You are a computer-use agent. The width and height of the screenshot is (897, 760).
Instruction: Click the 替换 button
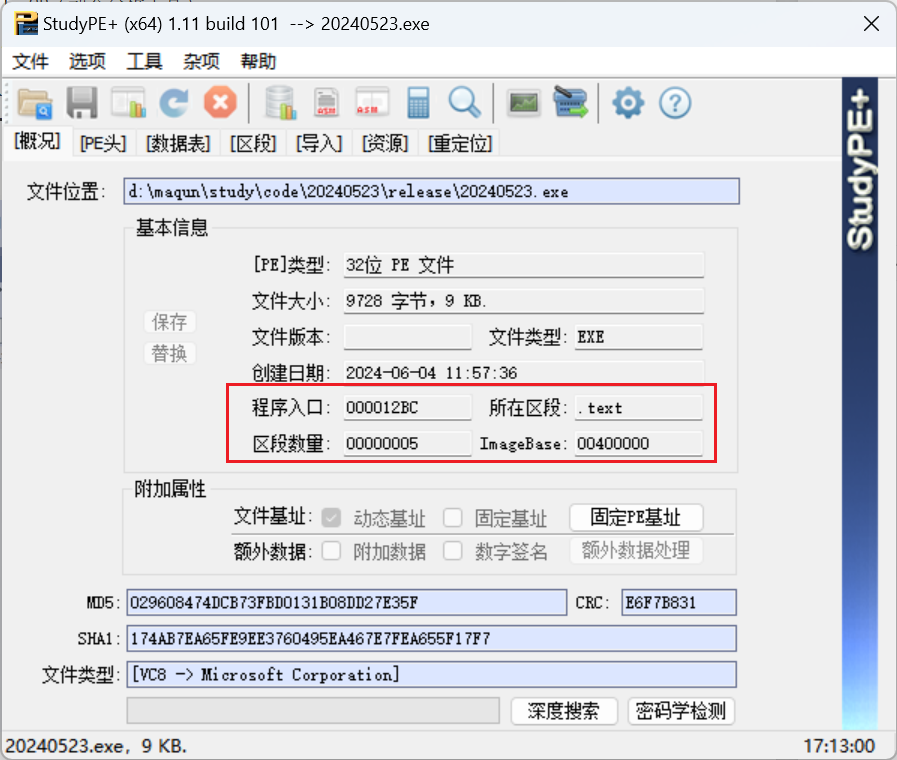point(169,353)
